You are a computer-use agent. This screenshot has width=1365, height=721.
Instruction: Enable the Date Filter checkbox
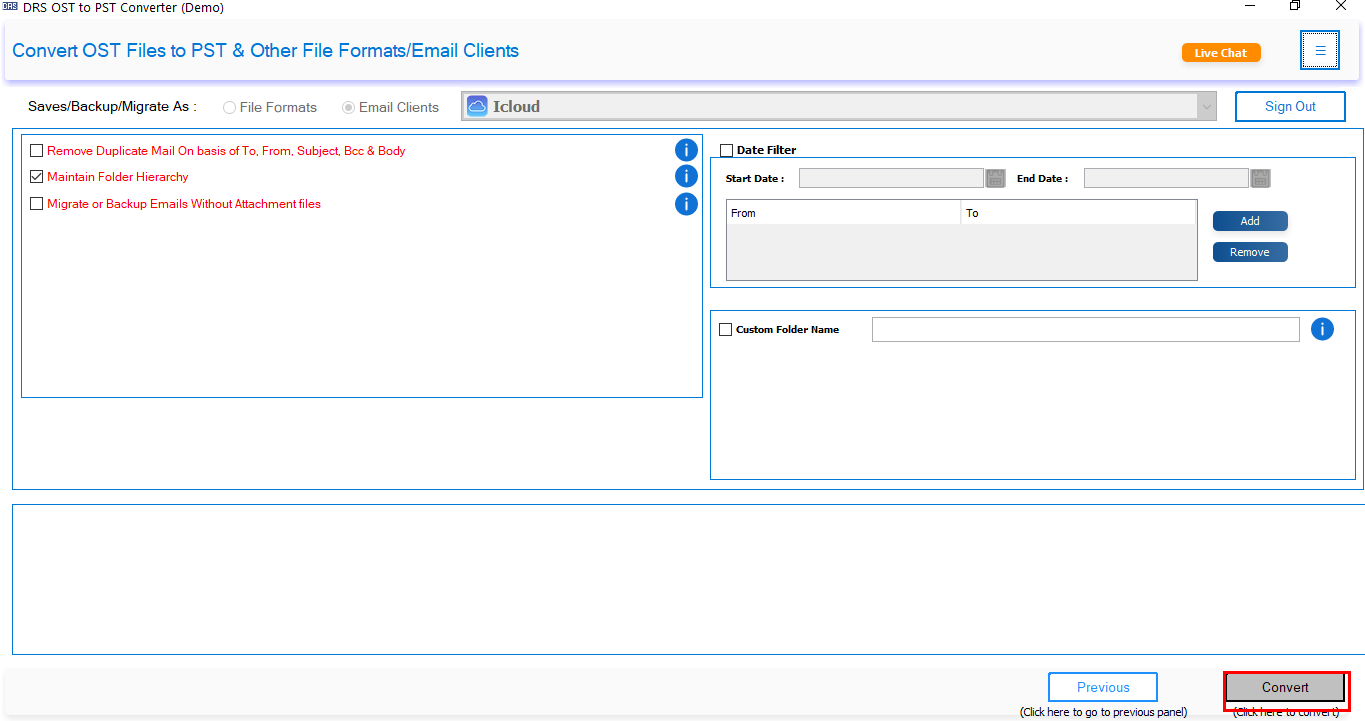point(726,151)
